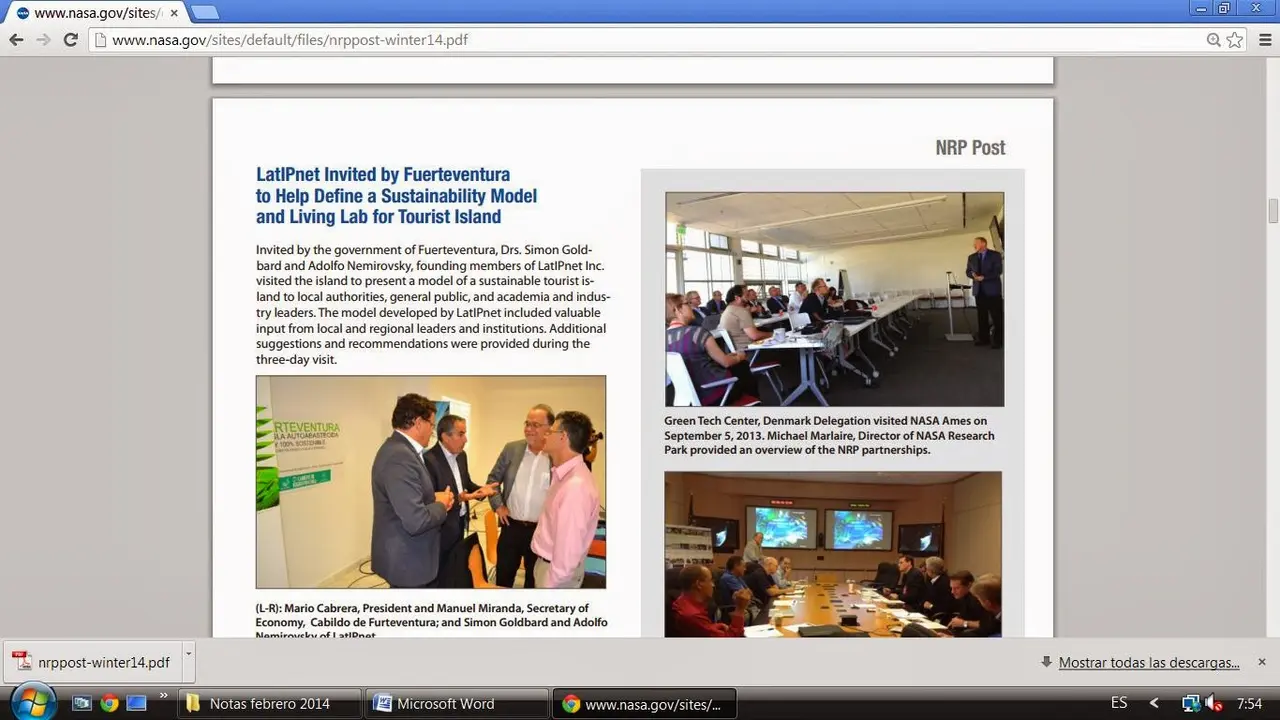Click the browser back arrow
The image size is (1280, 720).
(x=16, y=40)
